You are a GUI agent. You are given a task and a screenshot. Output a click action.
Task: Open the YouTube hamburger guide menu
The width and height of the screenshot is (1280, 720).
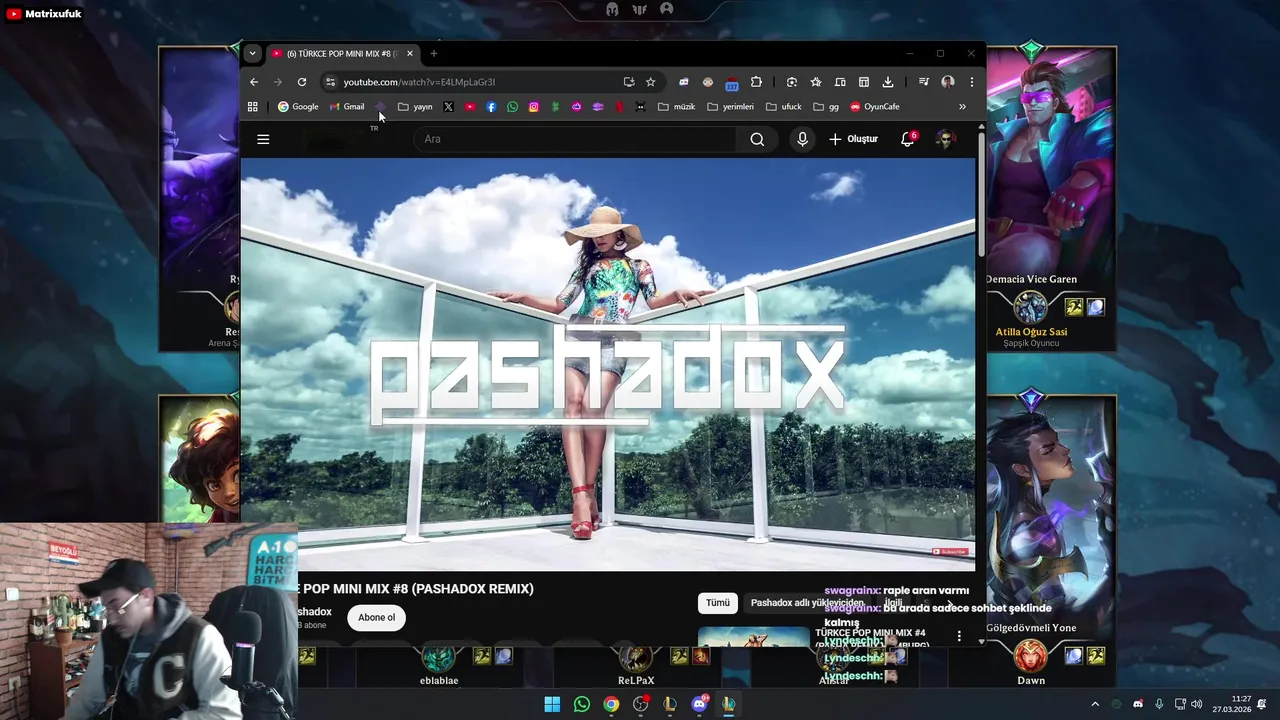tap(263, 139)
